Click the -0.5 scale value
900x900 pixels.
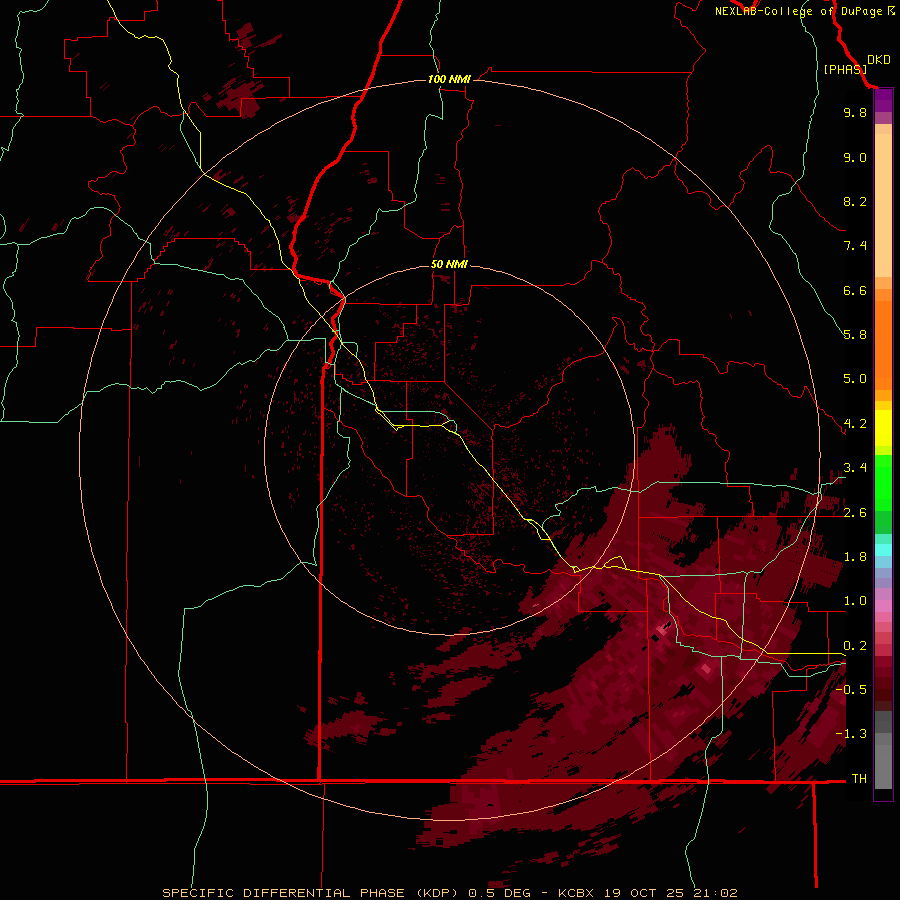click(851, 689)
